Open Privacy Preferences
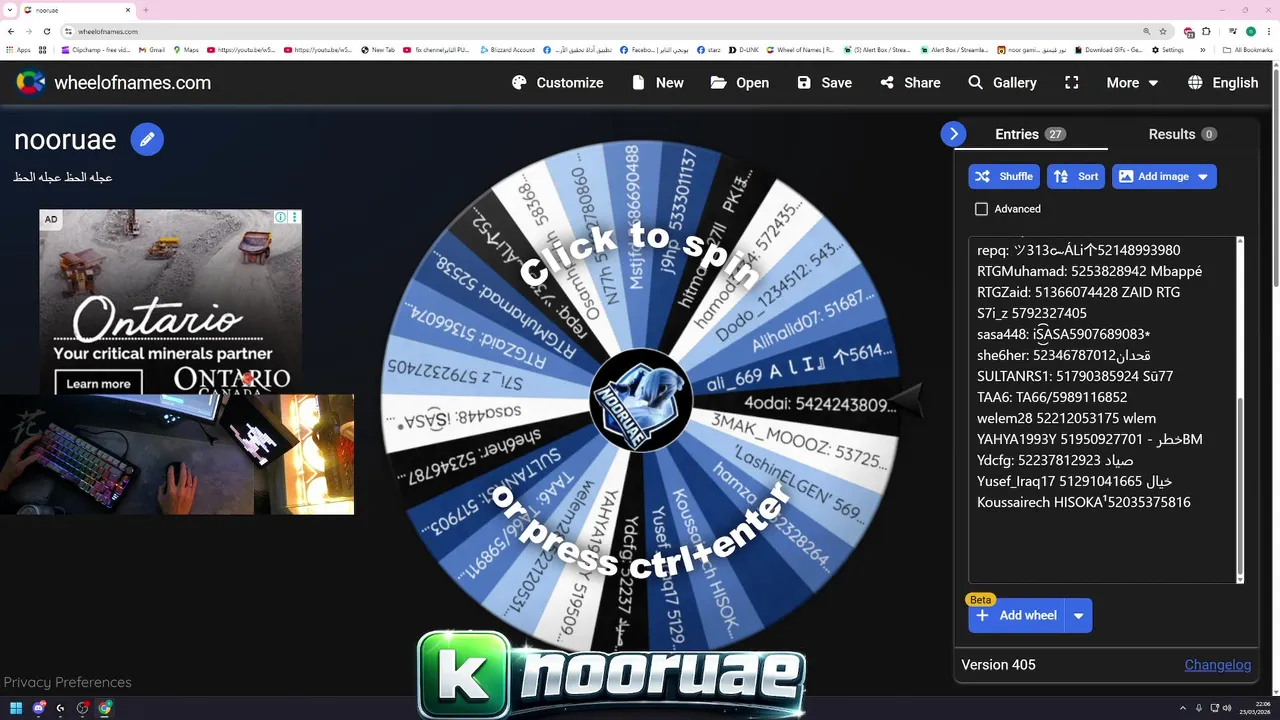Viewport: 1280px width, 720px height. (67, 682)
